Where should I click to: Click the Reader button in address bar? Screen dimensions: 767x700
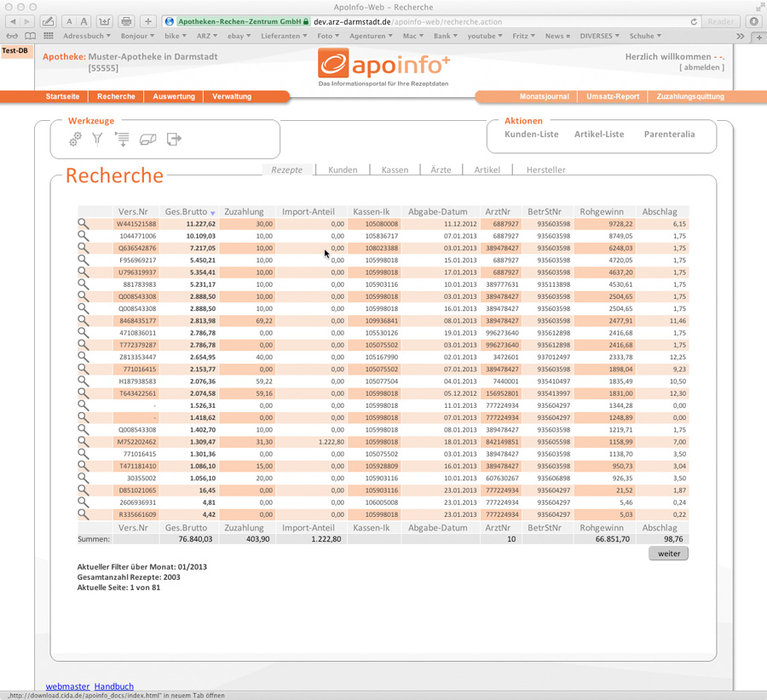[721, 22]
